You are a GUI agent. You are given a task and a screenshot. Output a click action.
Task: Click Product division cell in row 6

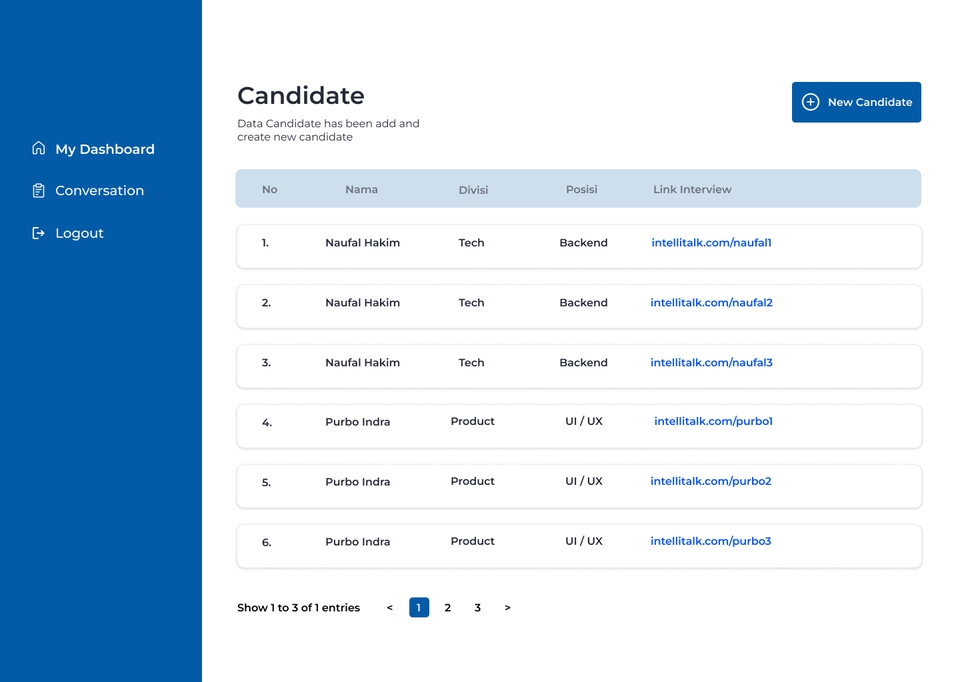[473, 541]
